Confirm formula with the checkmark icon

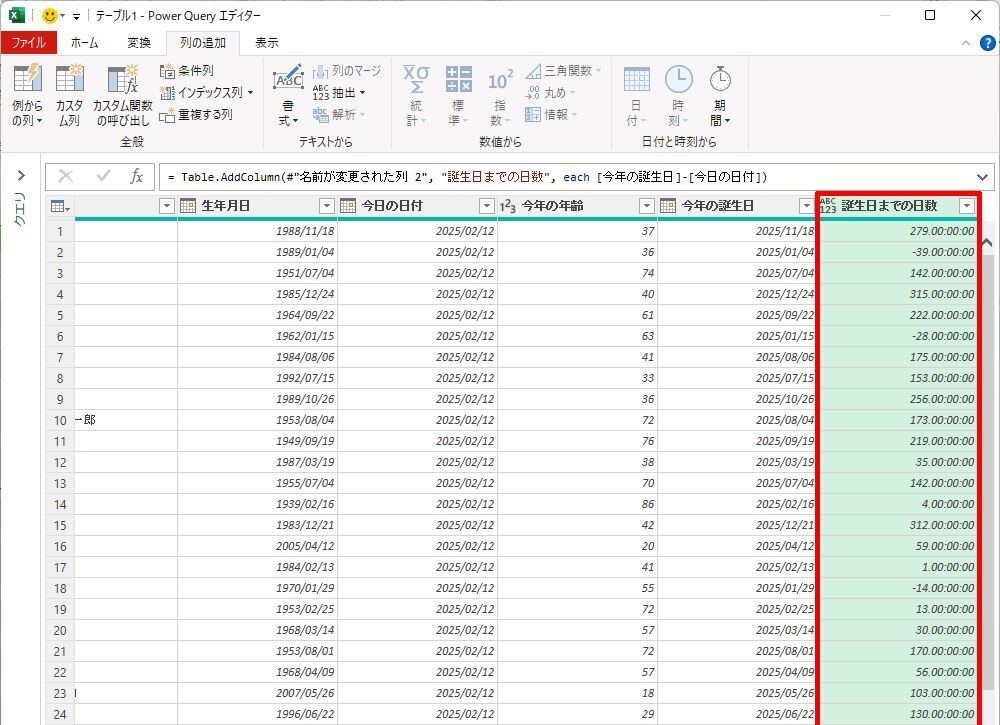click(103, 177)
